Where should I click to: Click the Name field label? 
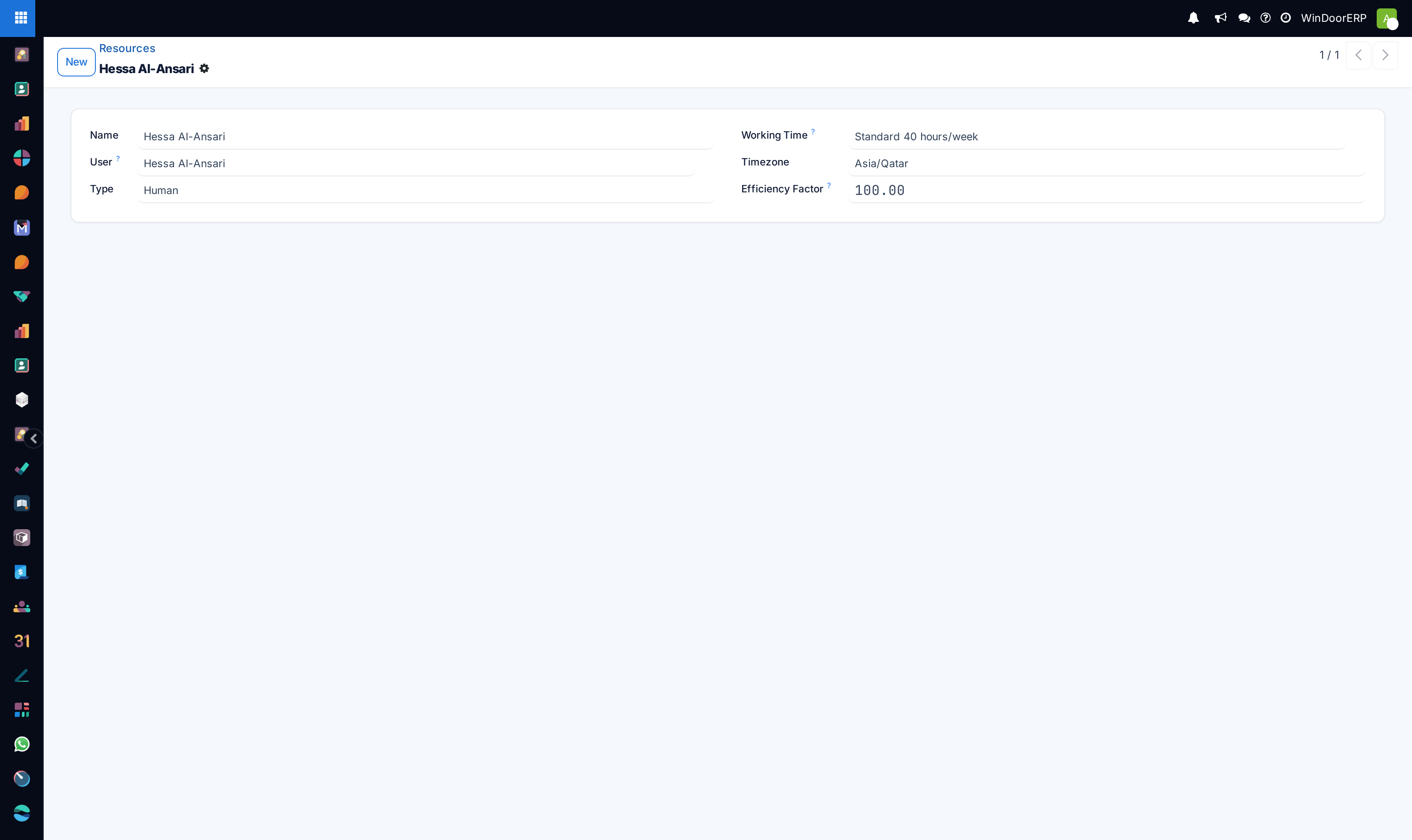[x=104, y=135]
